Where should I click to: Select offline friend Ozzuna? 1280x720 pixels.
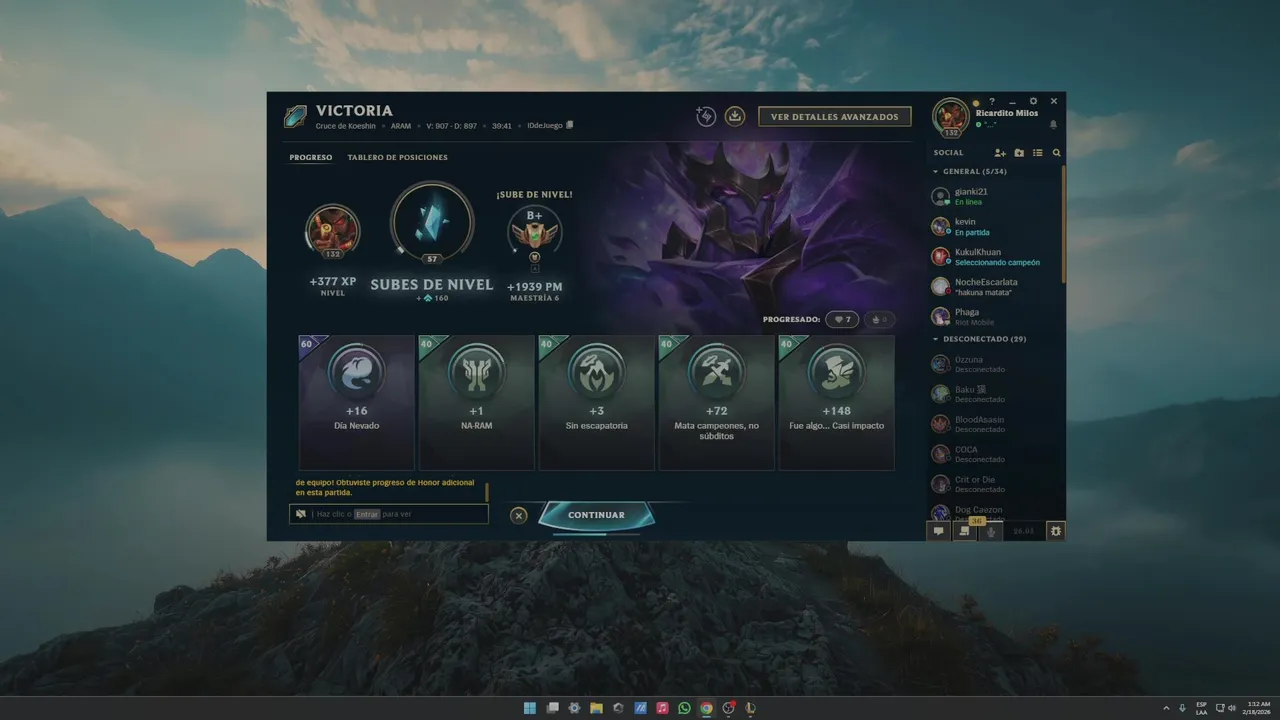pyautogui.click(x=993, y=364)
